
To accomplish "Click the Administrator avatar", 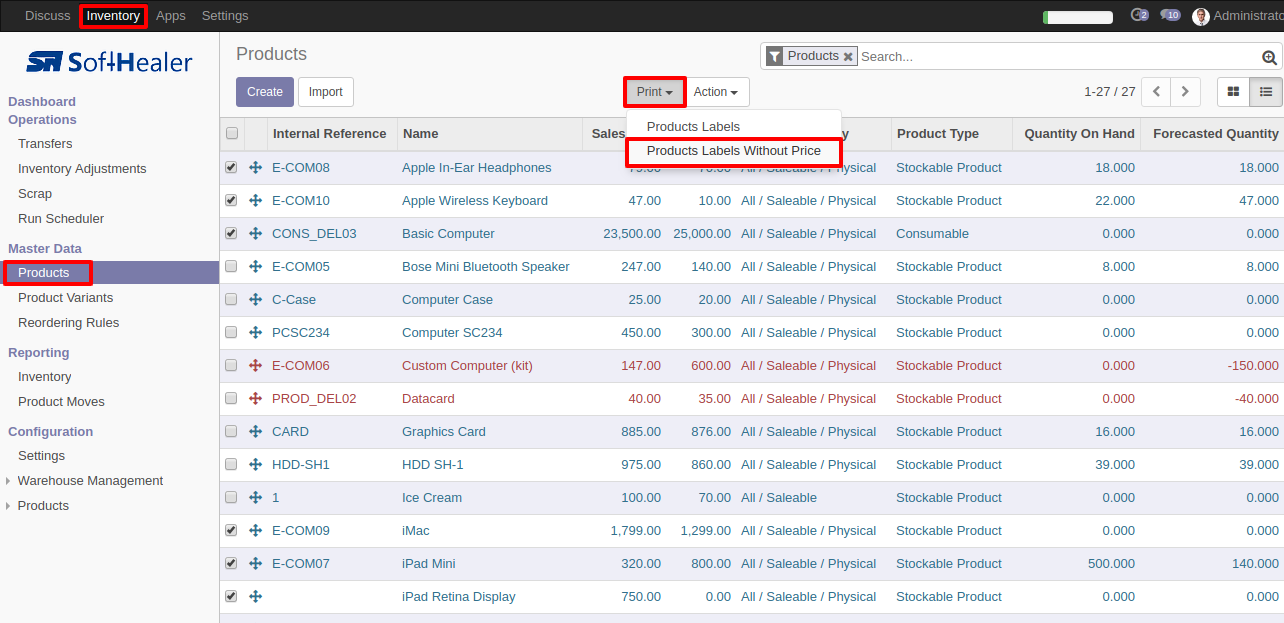I will click(x=1201, y=16).
